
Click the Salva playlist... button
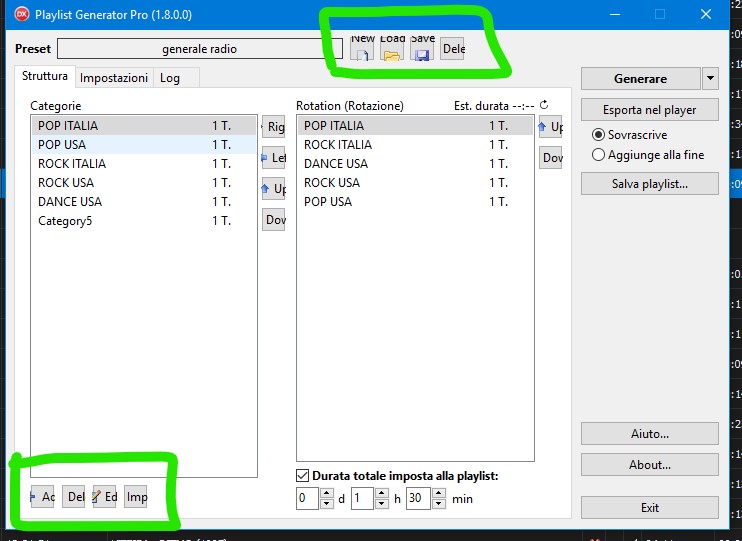tap(649, 183)
